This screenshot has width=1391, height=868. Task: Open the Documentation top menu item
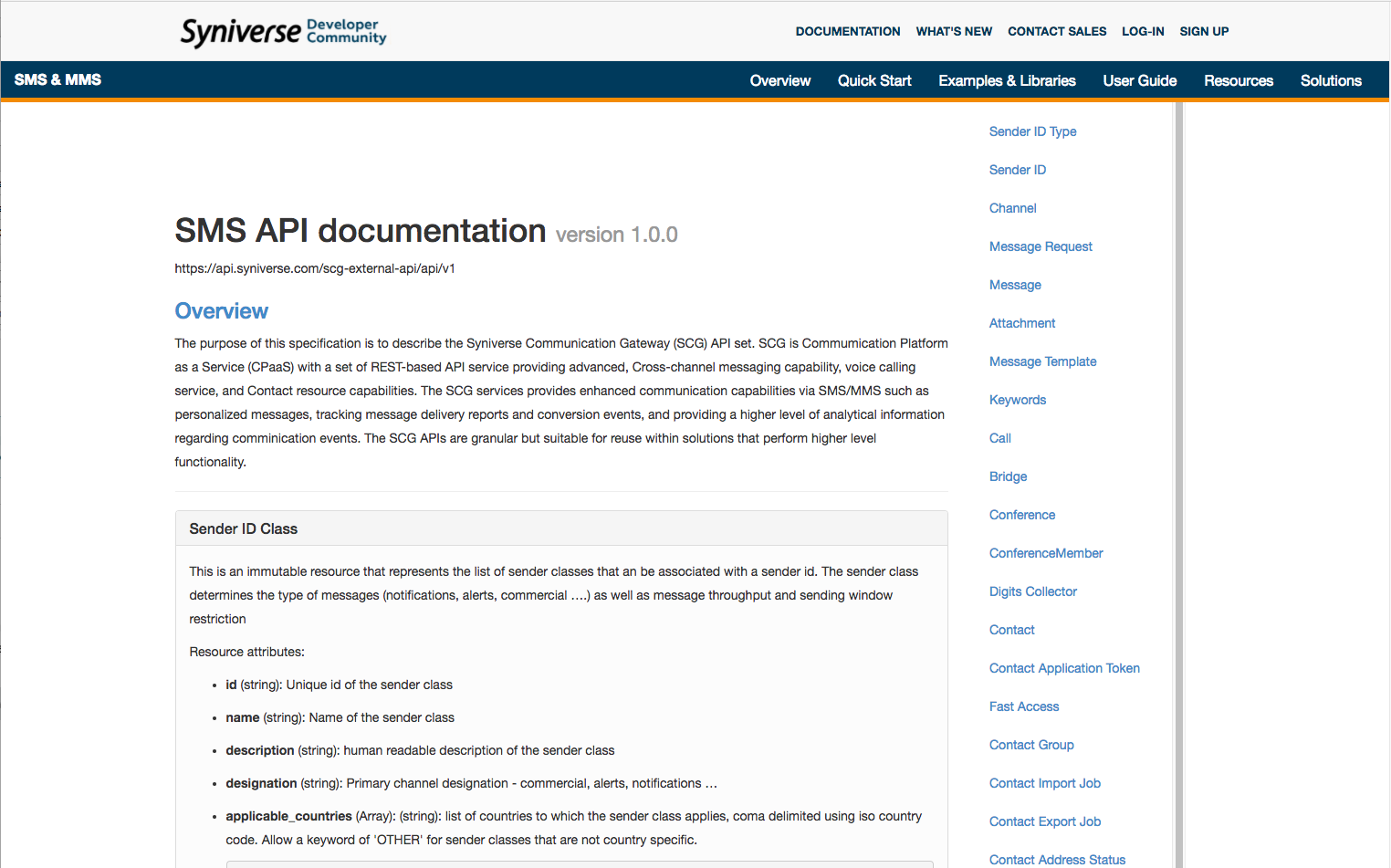pyautogui.click(x=847, y=31)
